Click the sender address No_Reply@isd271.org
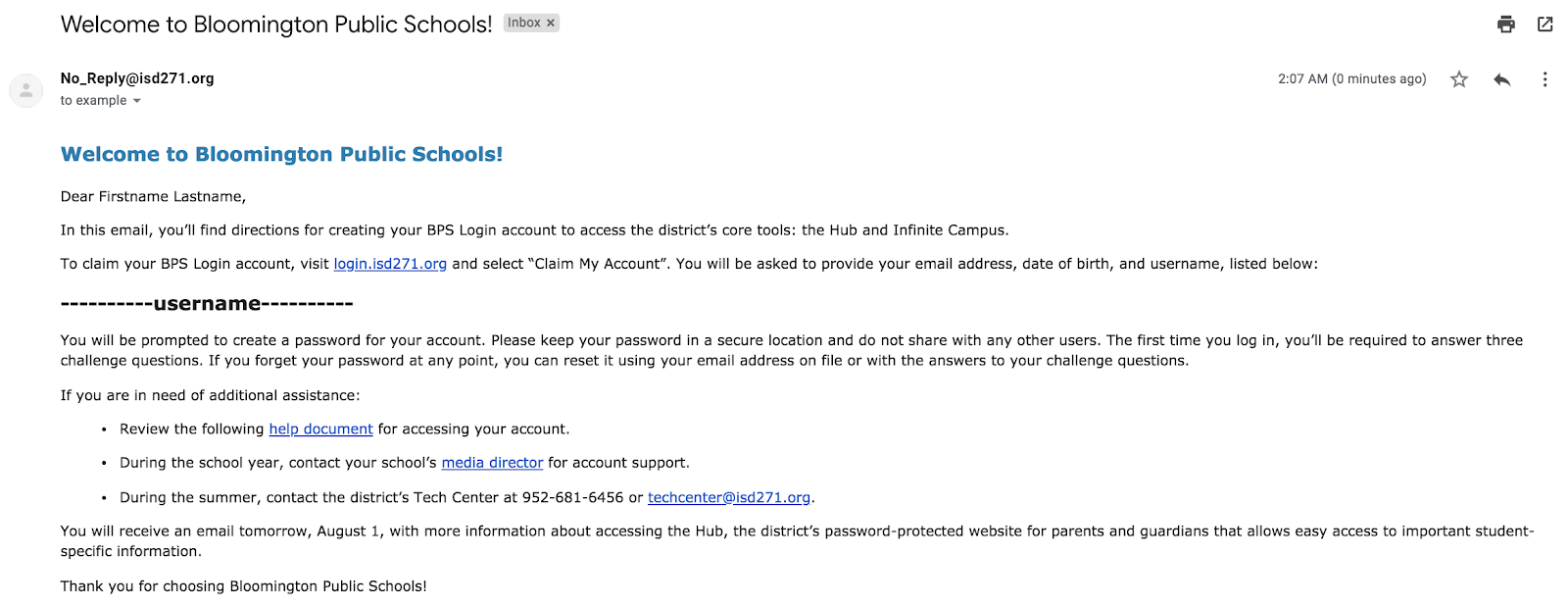The height and width of the screenshot is (606, 1568). [137, 78]
